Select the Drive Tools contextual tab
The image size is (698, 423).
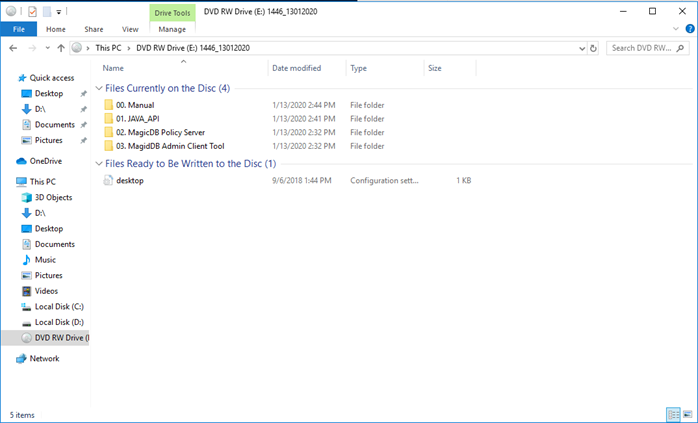point(172,13)
